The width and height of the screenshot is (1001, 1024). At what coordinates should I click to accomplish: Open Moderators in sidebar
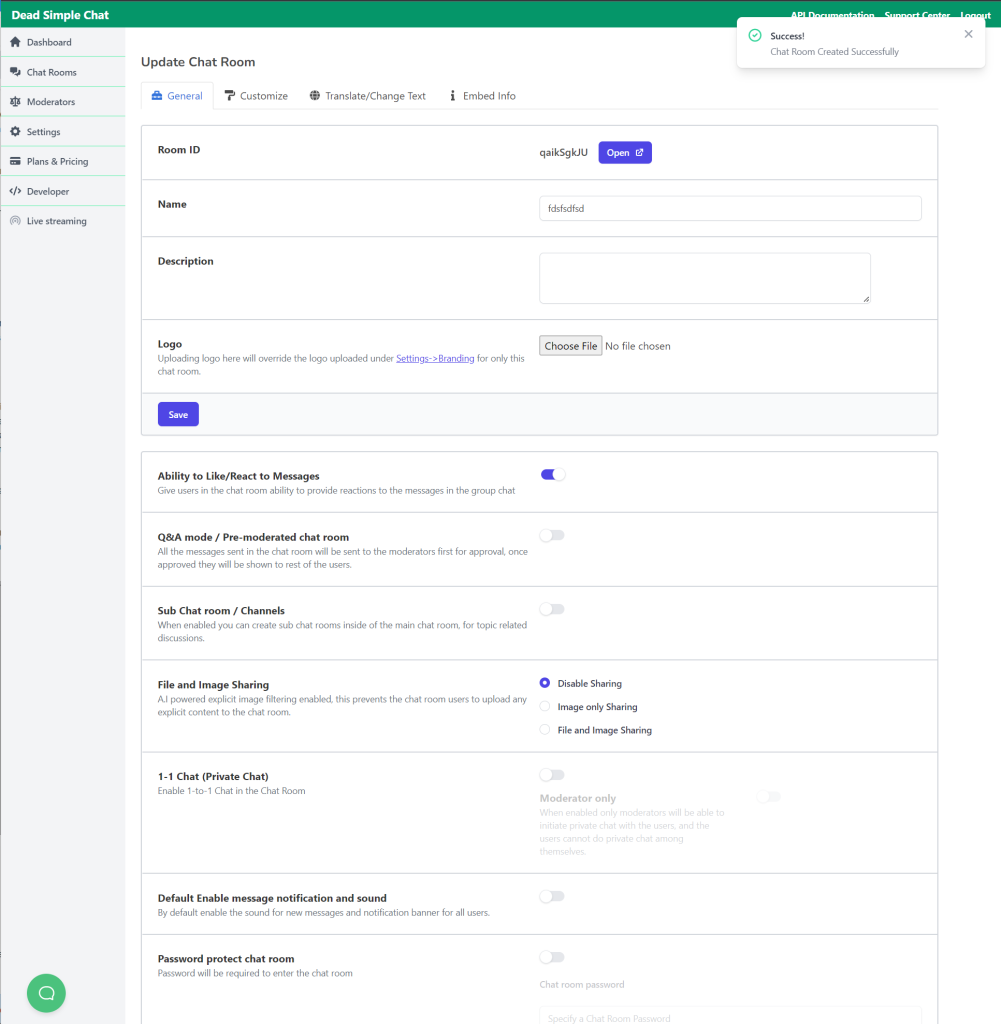[x=63, y=101]
